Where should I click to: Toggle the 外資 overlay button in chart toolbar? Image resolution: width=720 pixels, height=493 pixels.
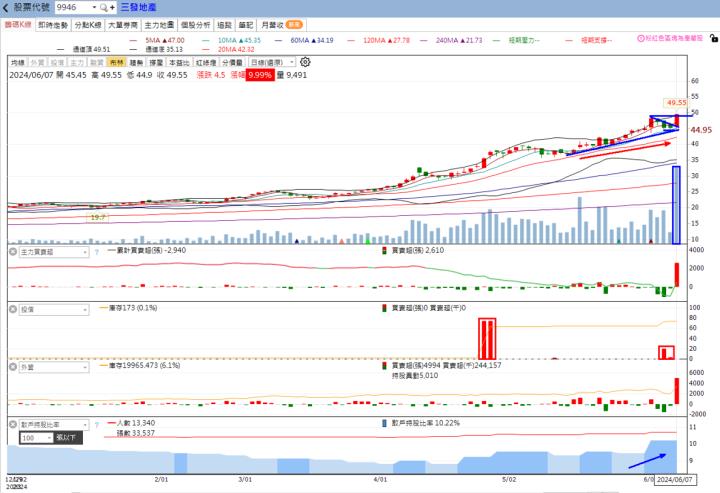(x=37, y=62)
